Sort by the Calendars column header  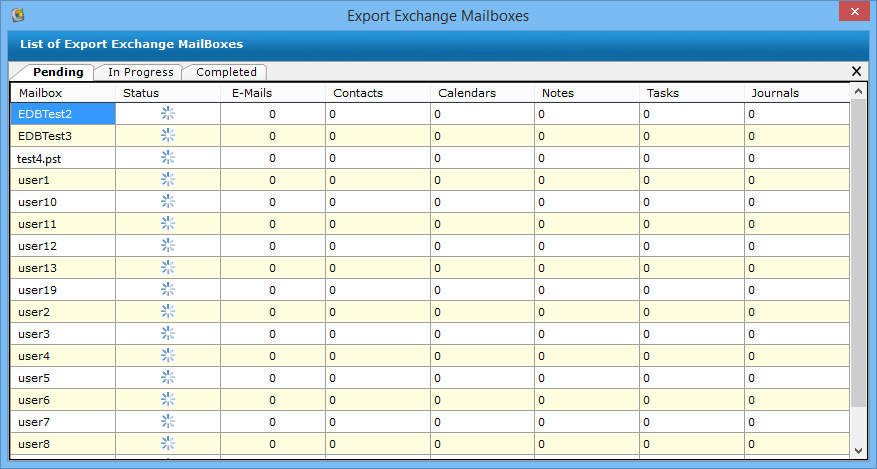tap(482, 93)
